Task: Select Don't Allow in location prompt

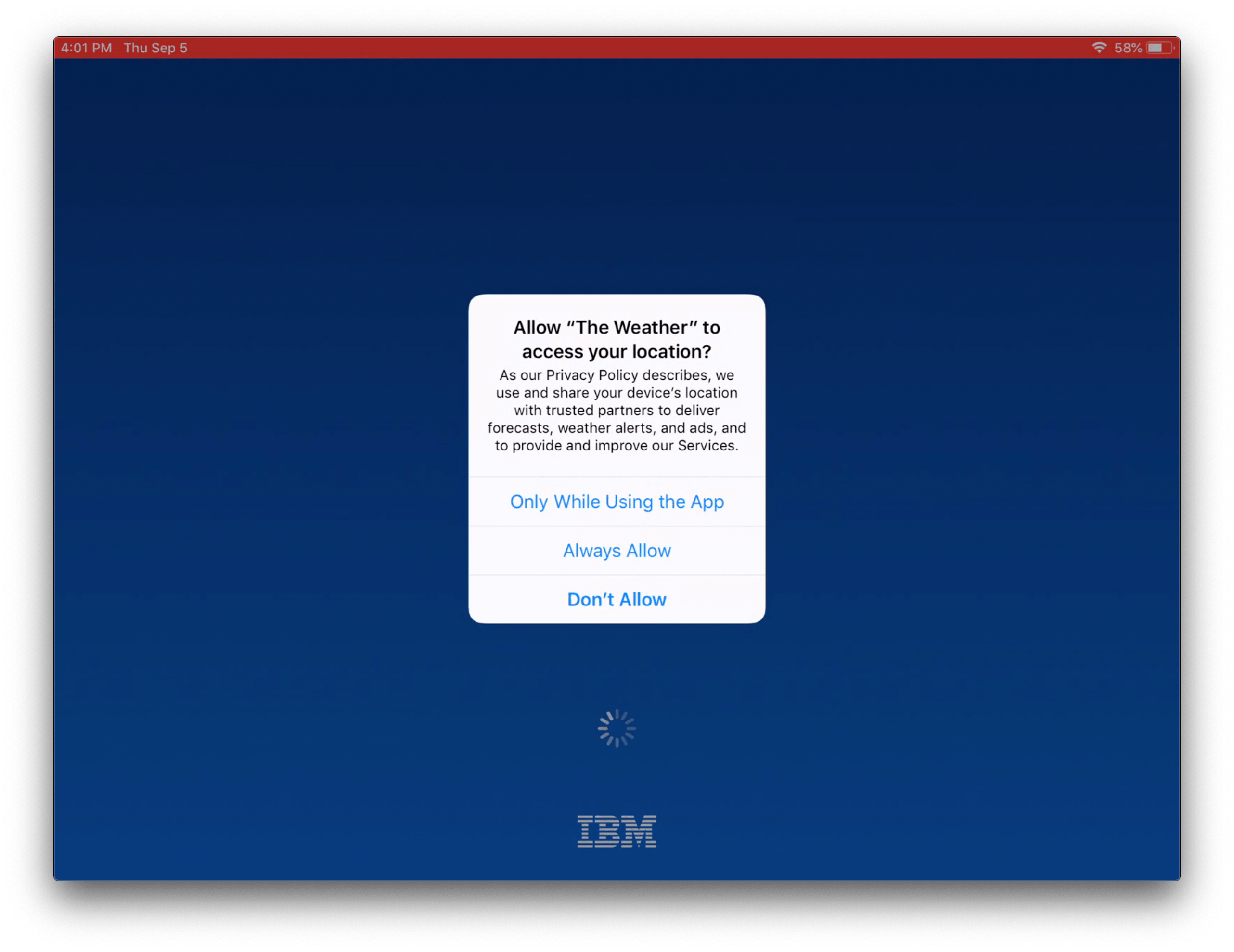Action: [617, 599]
